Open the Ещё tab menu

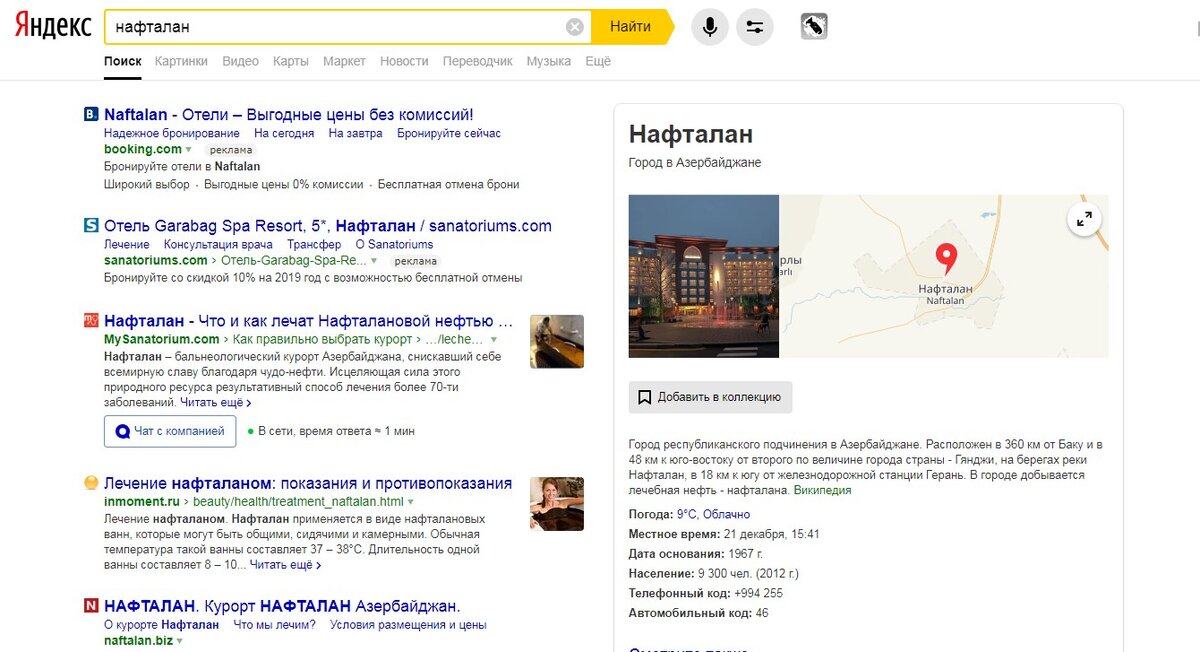598,61
